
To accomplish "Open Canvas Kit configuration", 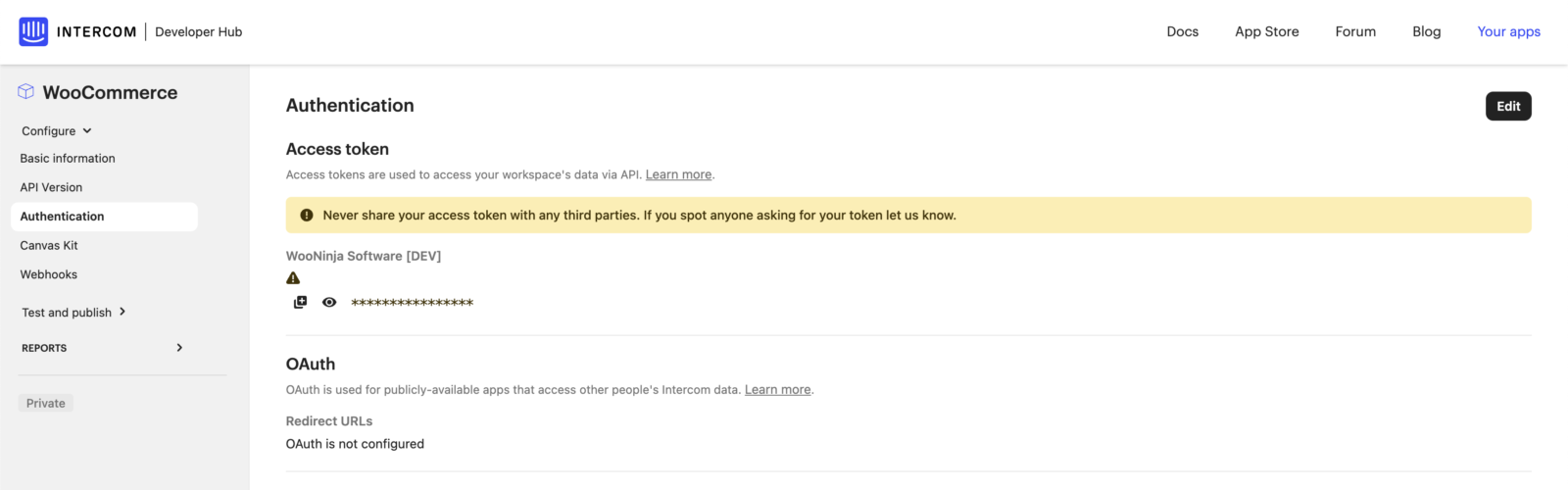I will click(x=49, y=246).
